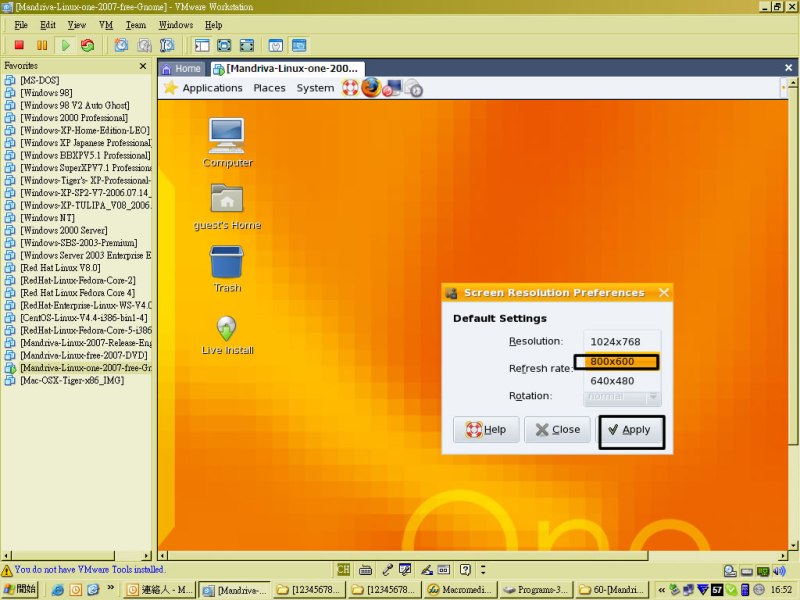800x600 pixels.
Task: Open the System menu in GNOME panel
Action: (315, 88)
